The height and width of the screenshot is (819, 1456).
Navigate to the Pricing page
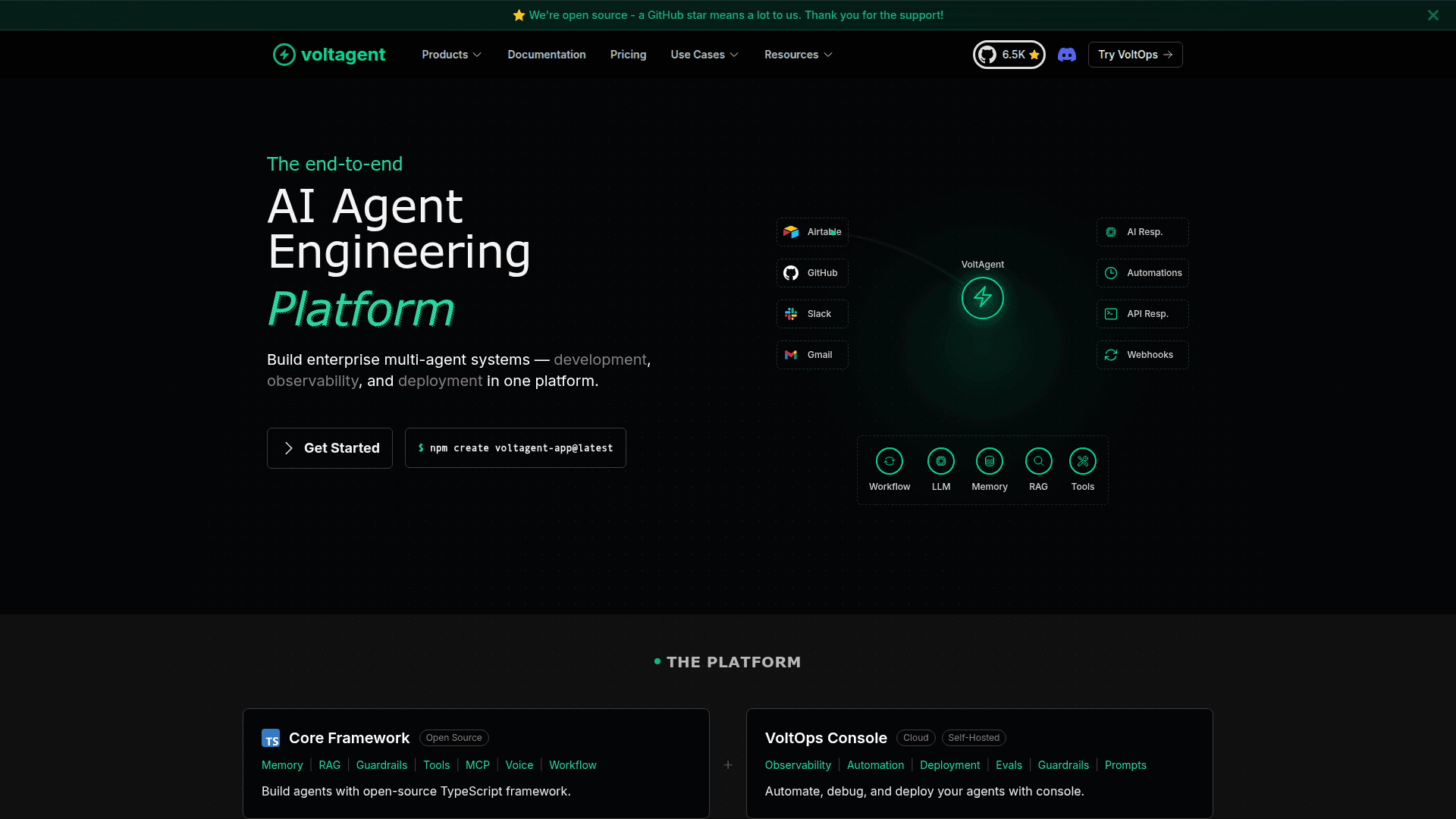(x=628, y=54)
